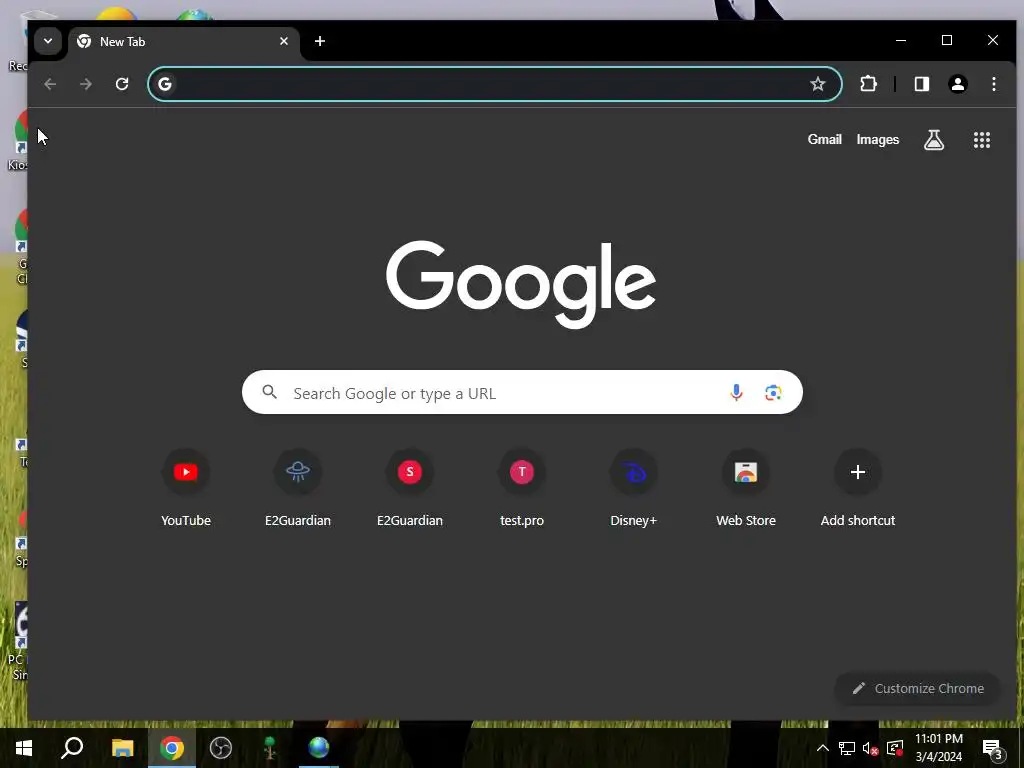Open the Google apps grid
Image resolution: width=1024 pixels, height=768 pixels.
(982, 140)
